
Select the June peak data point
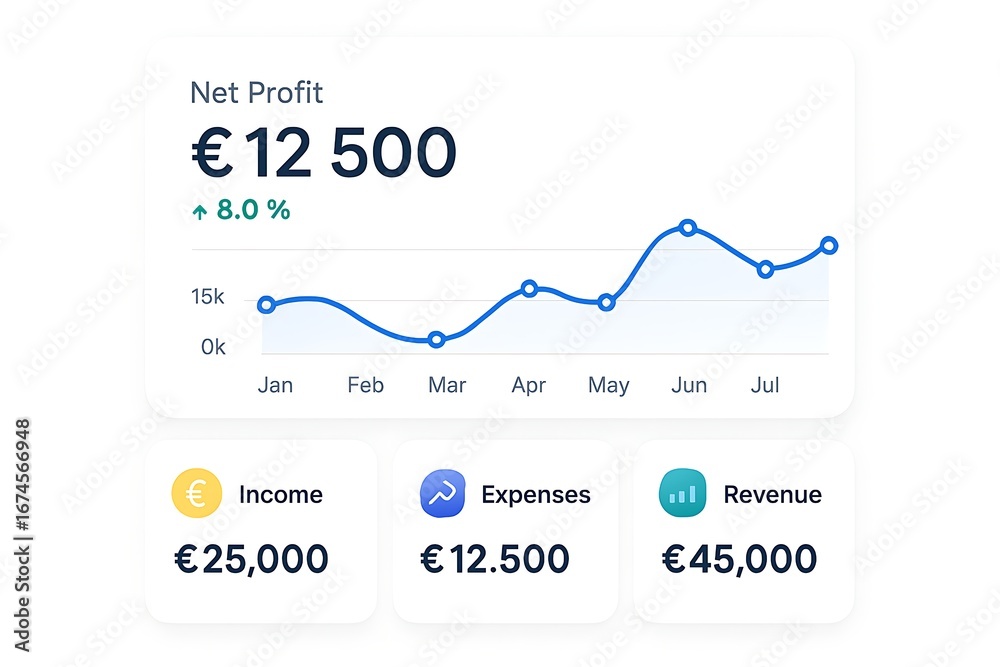click(x=688, y=227)
